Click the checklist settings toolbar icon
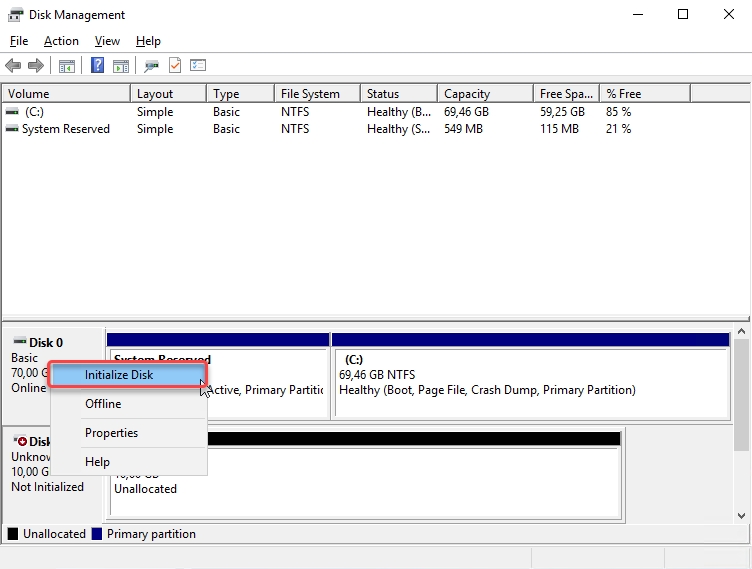Screen dimensions: 752x569 (x=198, y=66)
